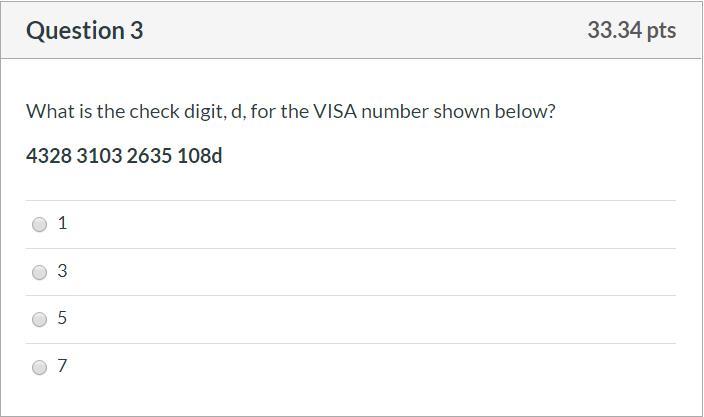Click the "4328" group of the card number
704x417 pixels.
(48, 157)
